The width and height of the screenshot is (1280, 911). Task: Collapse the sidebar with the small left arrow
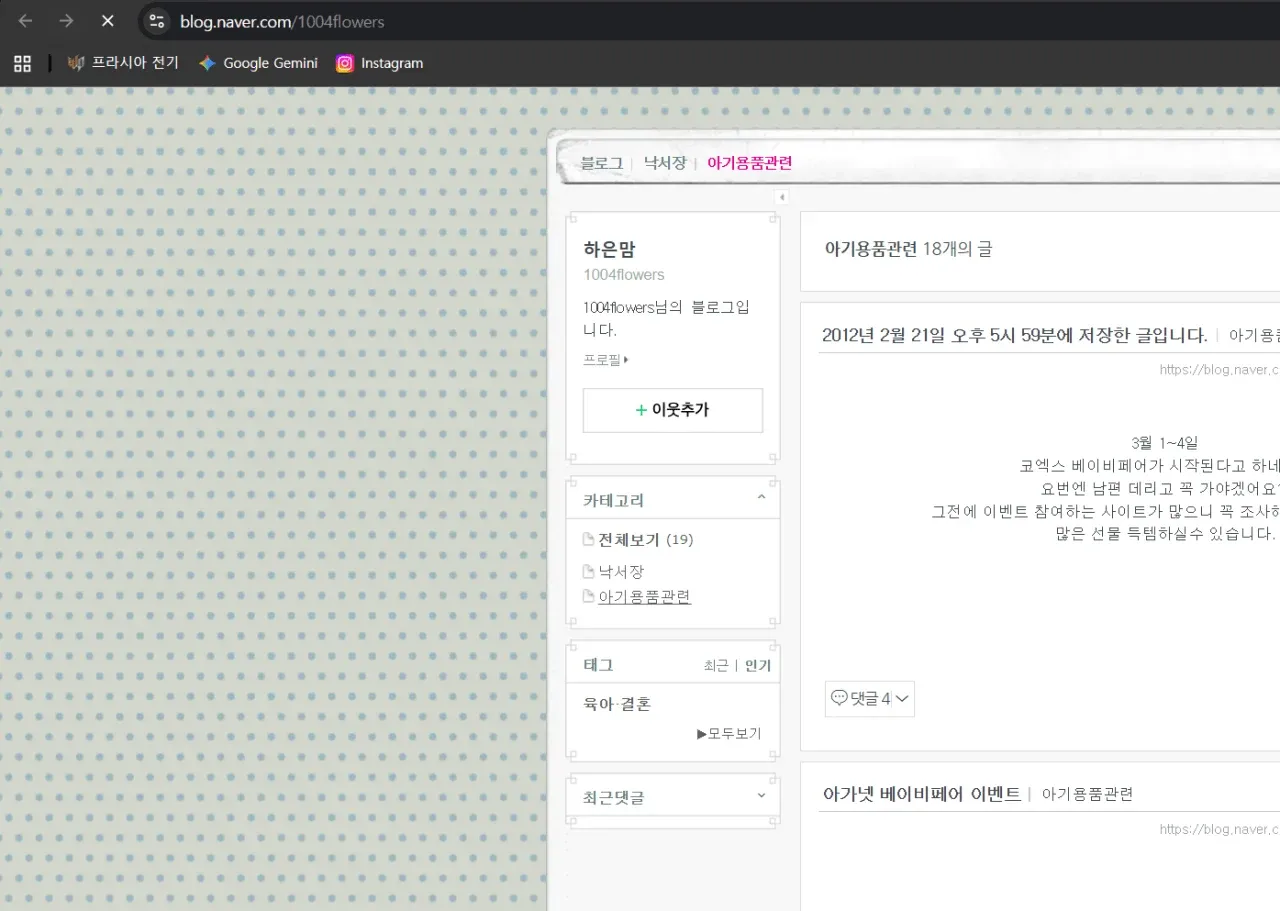(x=781, y=197)
